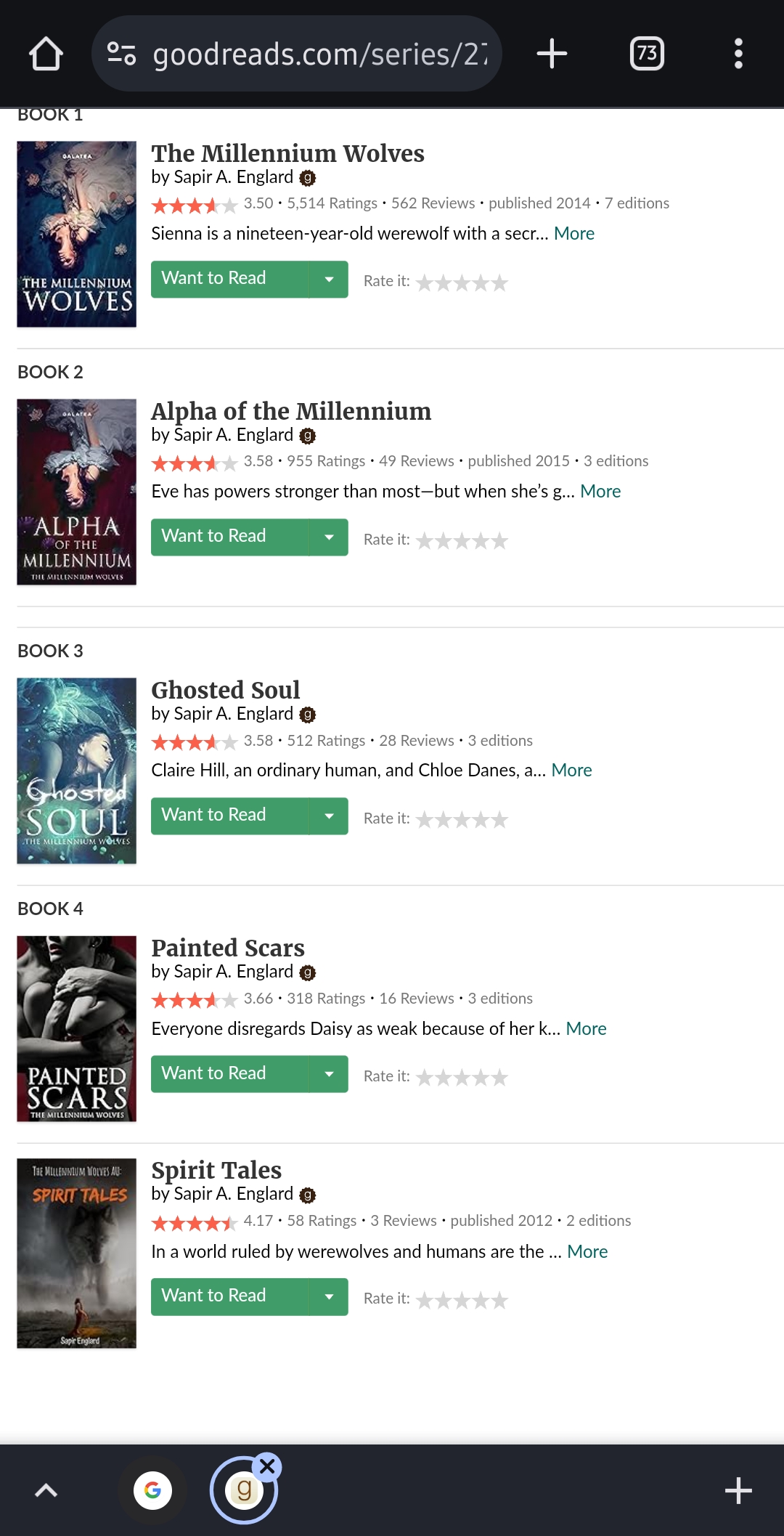784x1536 pixels.
Task: Switch to the Google tab in the bottom strip
Action: (x=152, y=1490)
